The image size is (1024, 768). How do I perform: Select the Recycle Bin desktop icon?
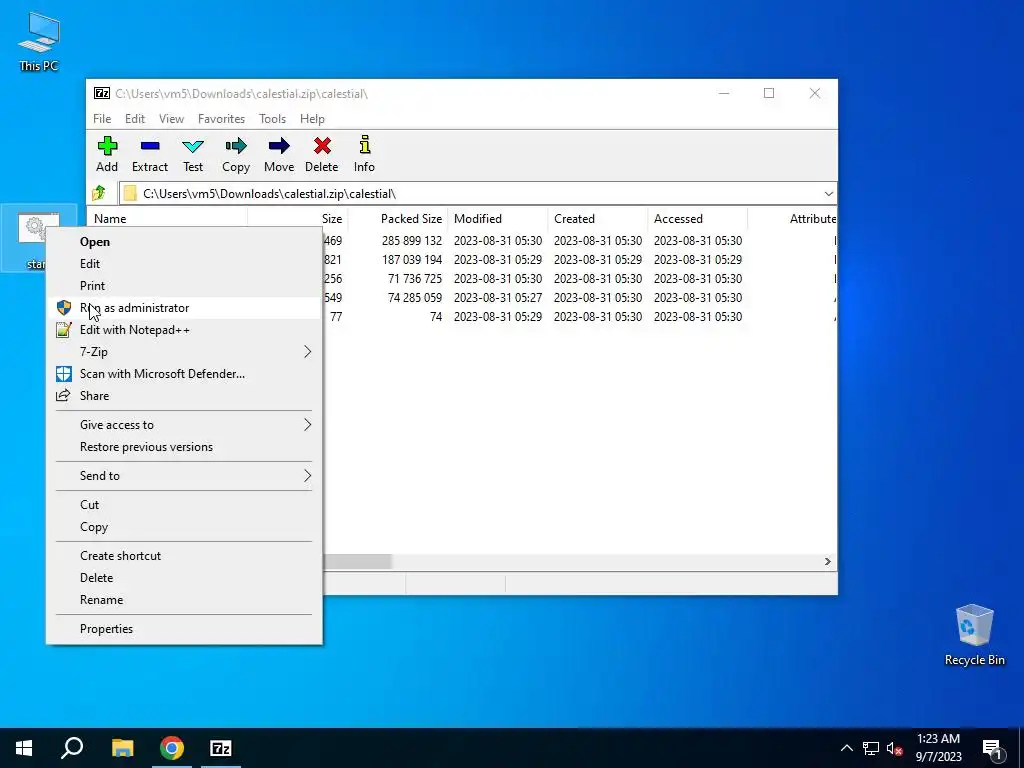tap(974, 635)
